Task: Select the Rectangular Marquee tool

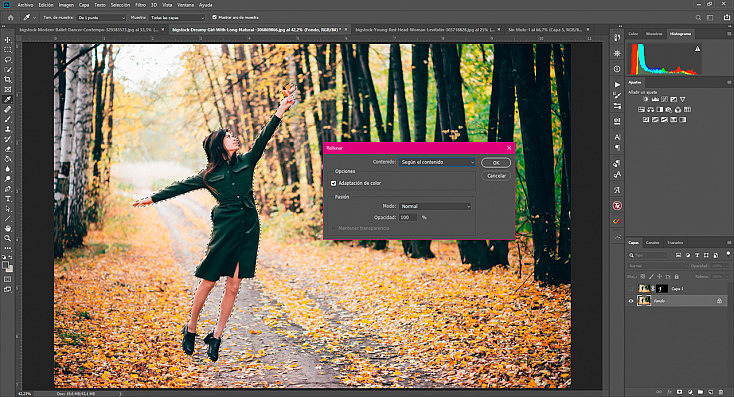Action: pos(7,50)
